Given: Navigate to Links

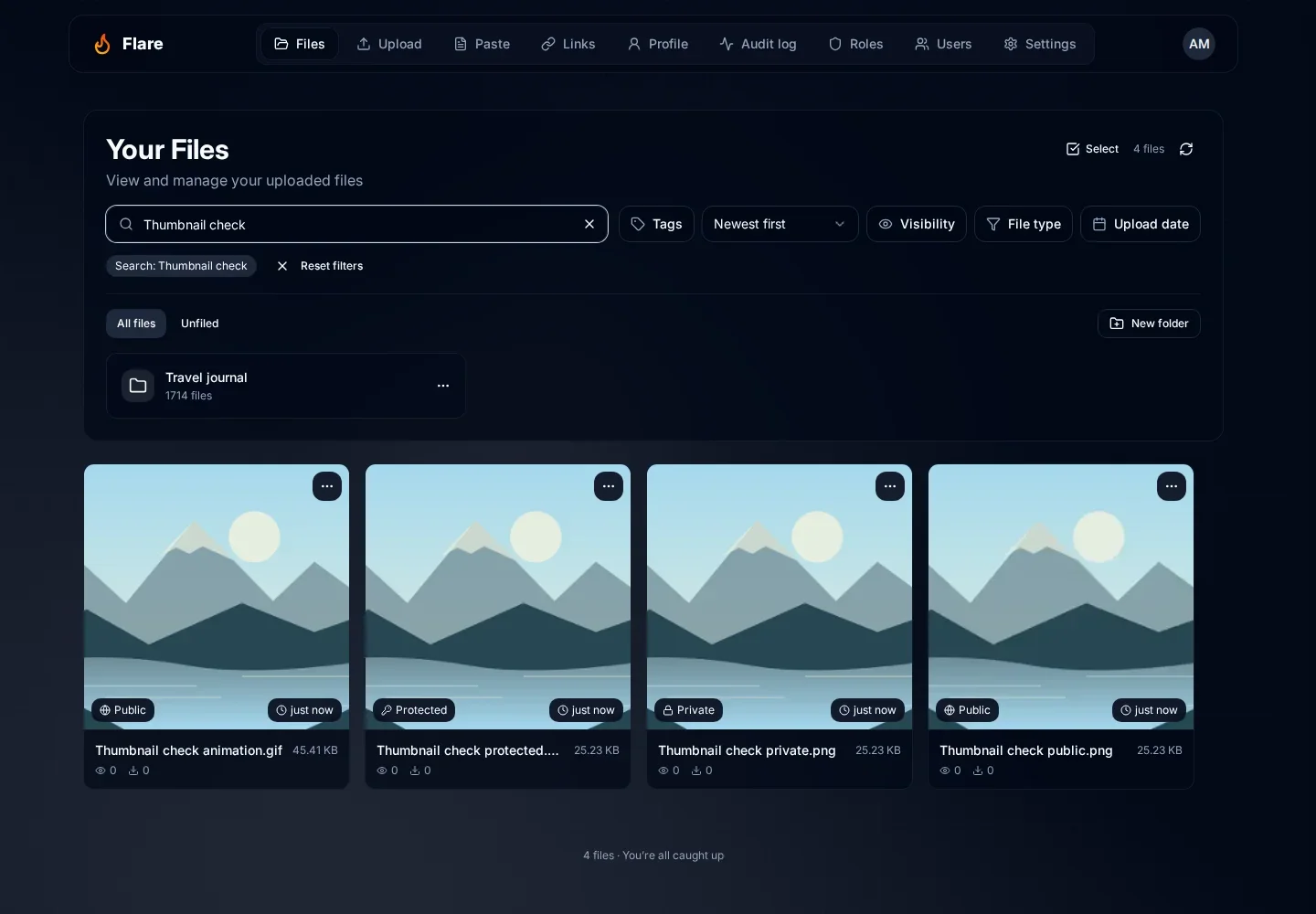Looking at the screenshot, I should tap(568, 44).
